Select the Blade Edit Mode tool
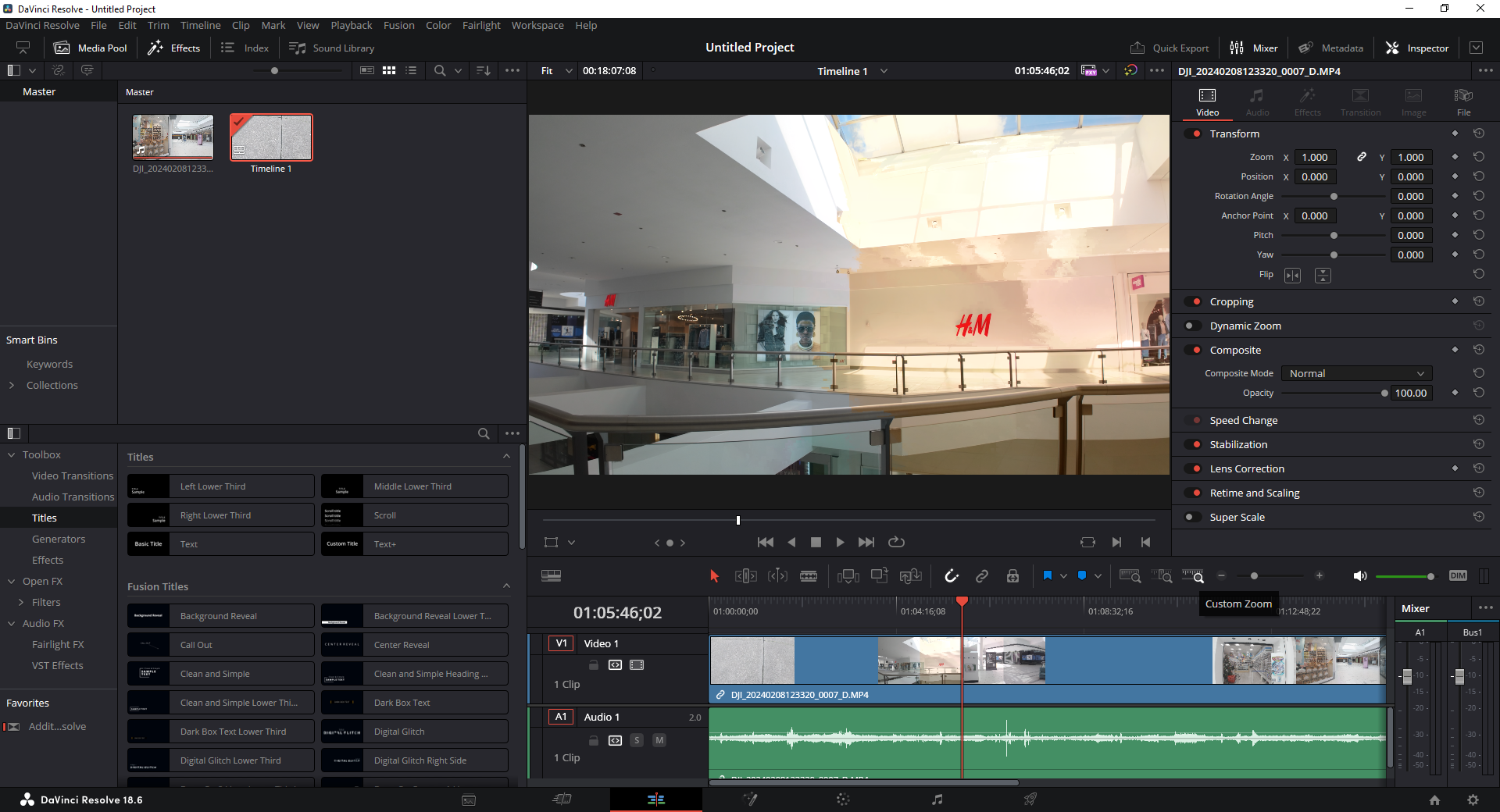Screen dimensions: 1500x812 [809, 576]
